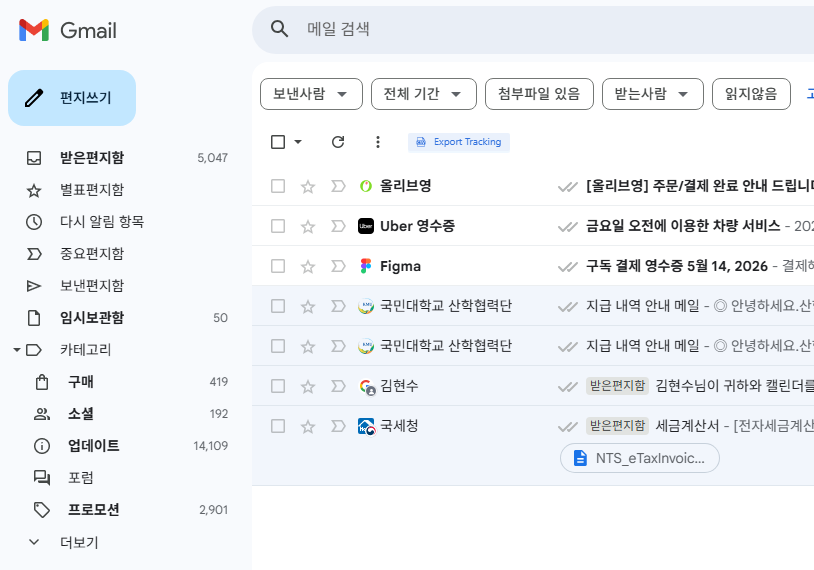Open the NTS_eTaxInvoic... attachment chip
The height and width of the screenshot is (570, 814).
(640, 458)
